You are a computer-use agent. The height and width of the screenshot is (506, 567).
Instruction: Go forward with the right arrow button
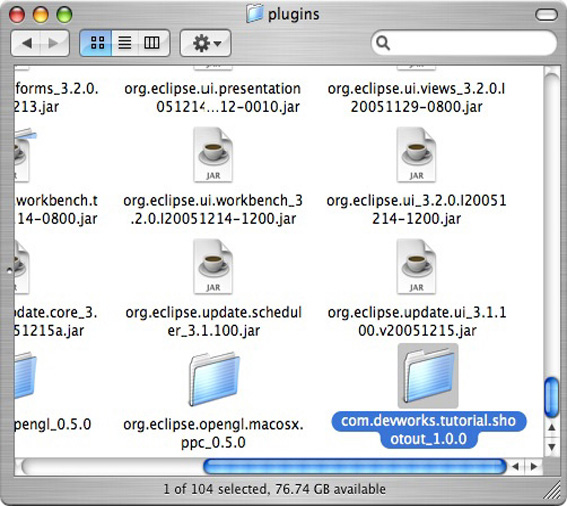(54, 43)
